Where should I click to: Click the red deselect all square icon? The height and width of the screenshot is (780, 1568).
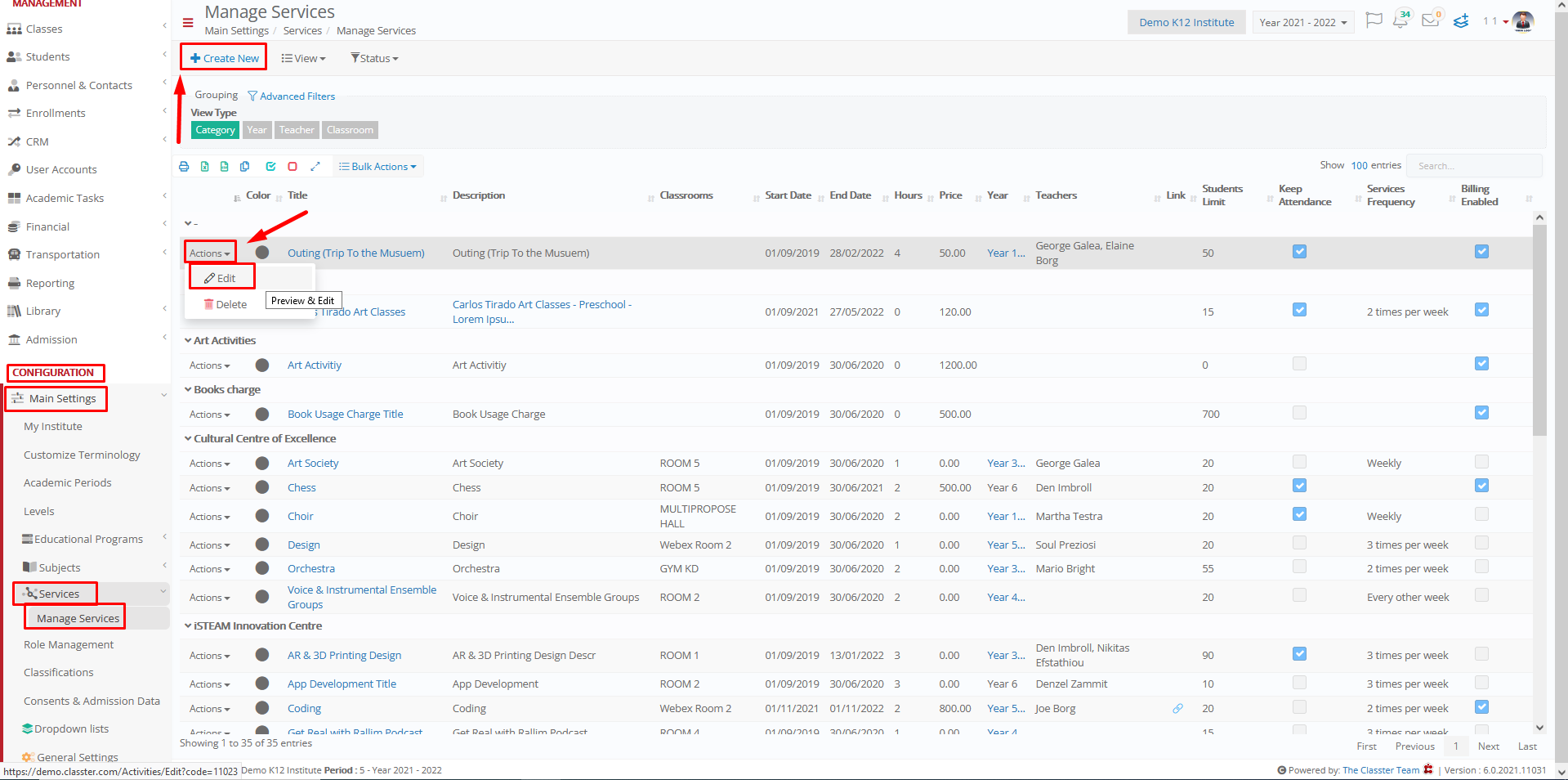[x=293, y=166]
